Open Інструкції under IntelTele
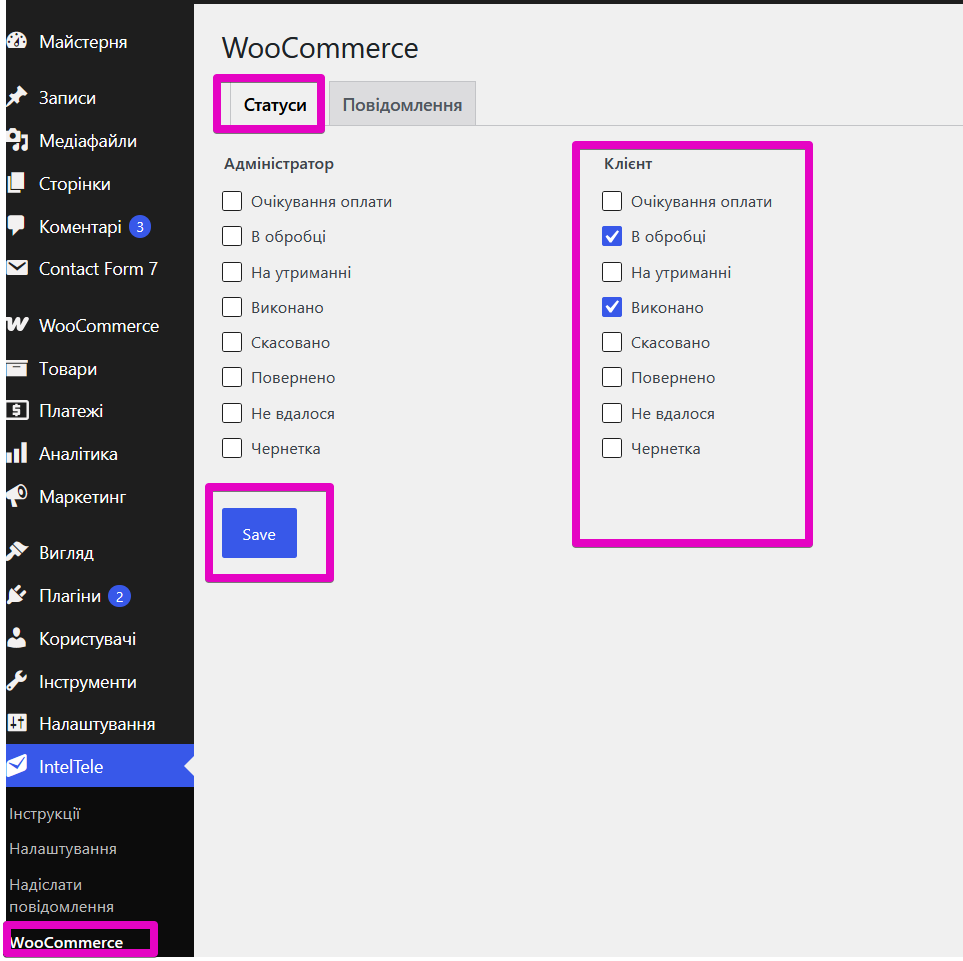Image resolution: width=963 pixels, height=961 pixels. [45, 814]
